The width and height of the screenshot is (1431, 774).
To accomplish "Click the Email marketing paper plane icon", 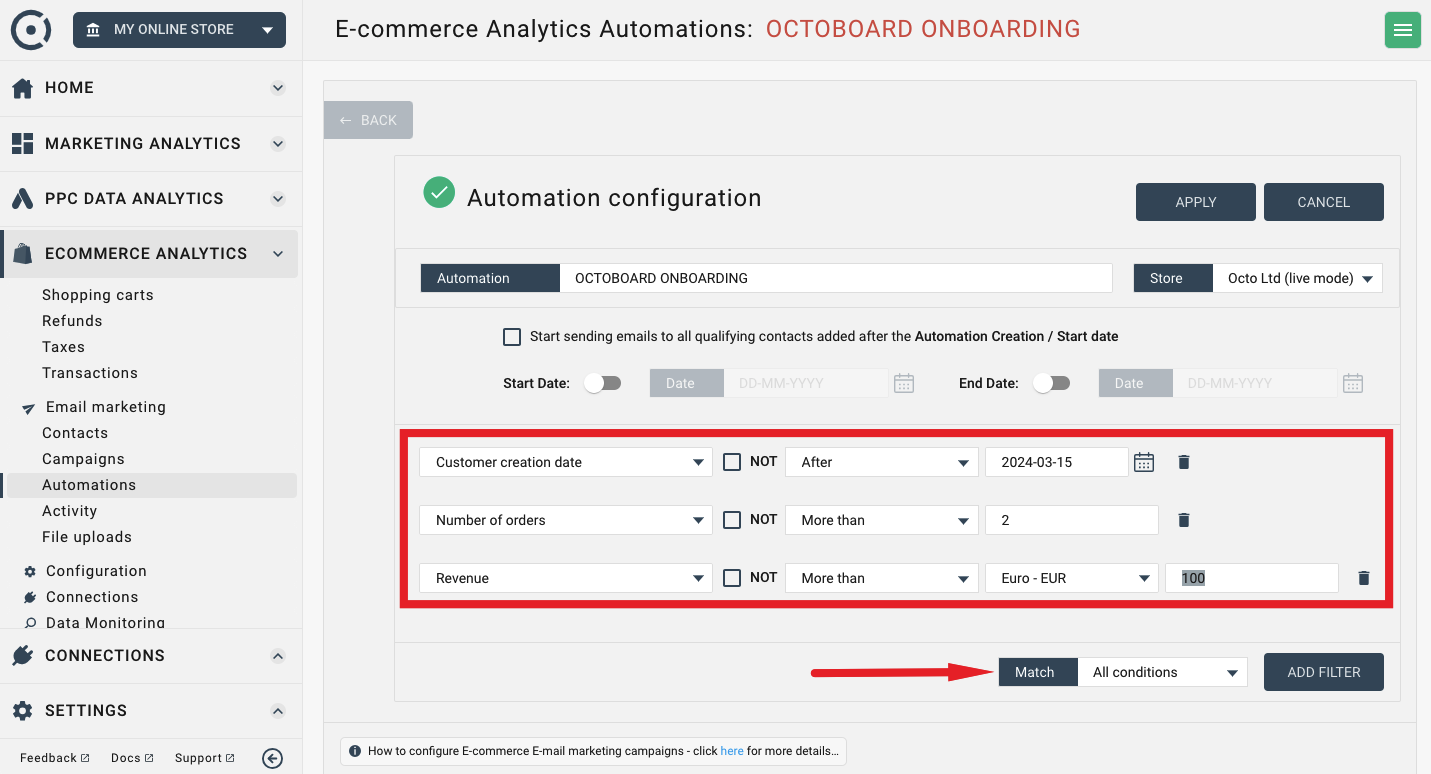I will pyautogui.click(x=29, y=408).
